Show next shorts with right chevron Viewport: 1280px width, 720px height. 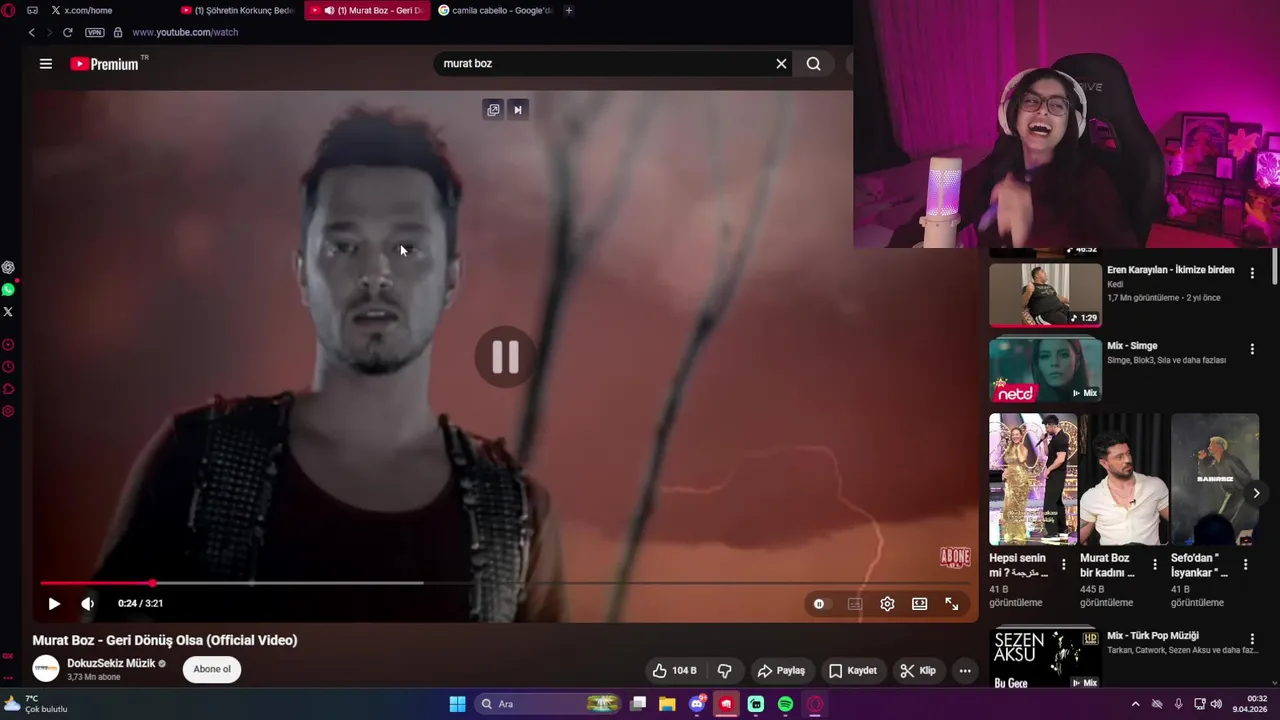(1256, 493)
